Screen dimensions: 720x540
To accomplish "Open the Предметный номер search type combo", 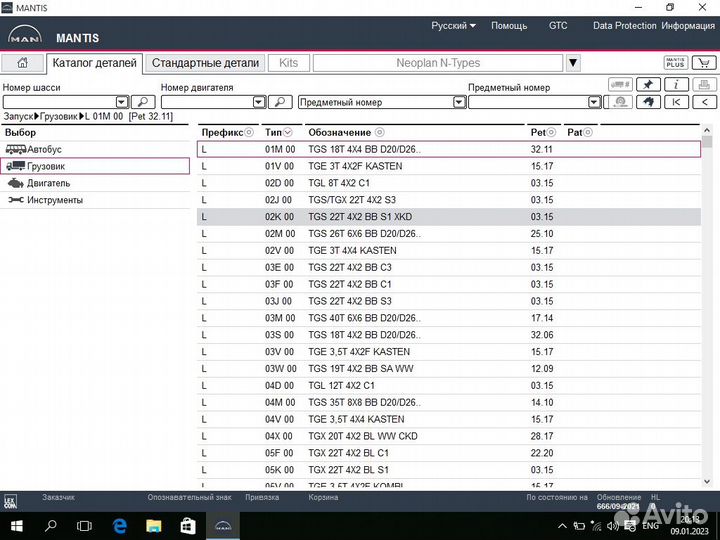I will pyautogui.click(x=382, y=102).
